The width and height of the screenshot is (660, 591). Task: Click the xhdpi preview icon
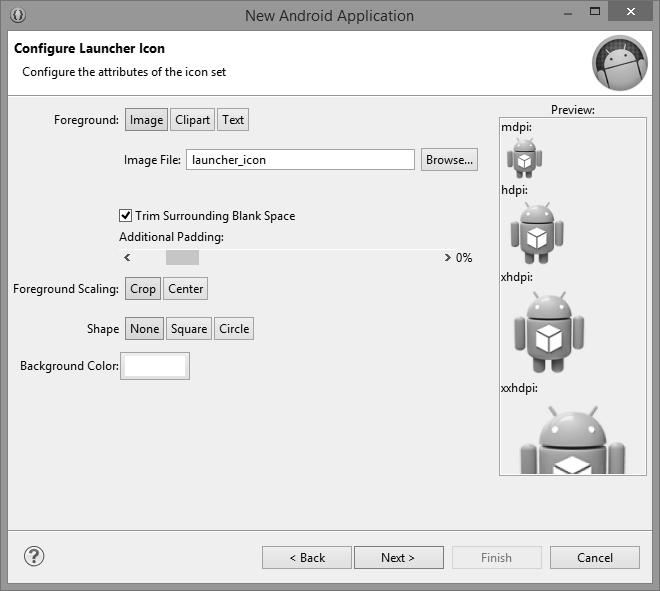click(x=549, y=332)
